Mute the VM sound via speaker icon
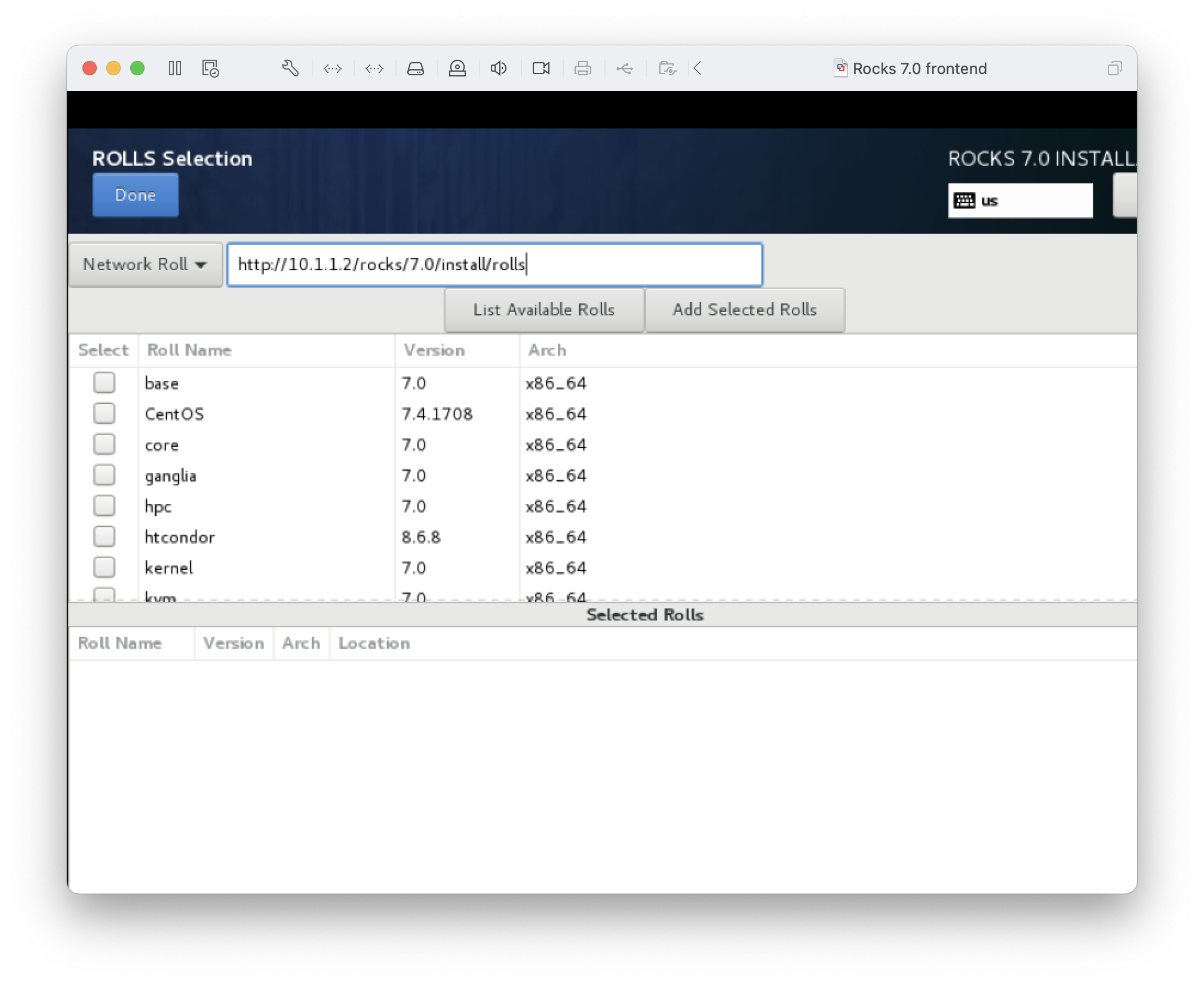This screenshot has height=982, width=1204. [x=499, y=69]
